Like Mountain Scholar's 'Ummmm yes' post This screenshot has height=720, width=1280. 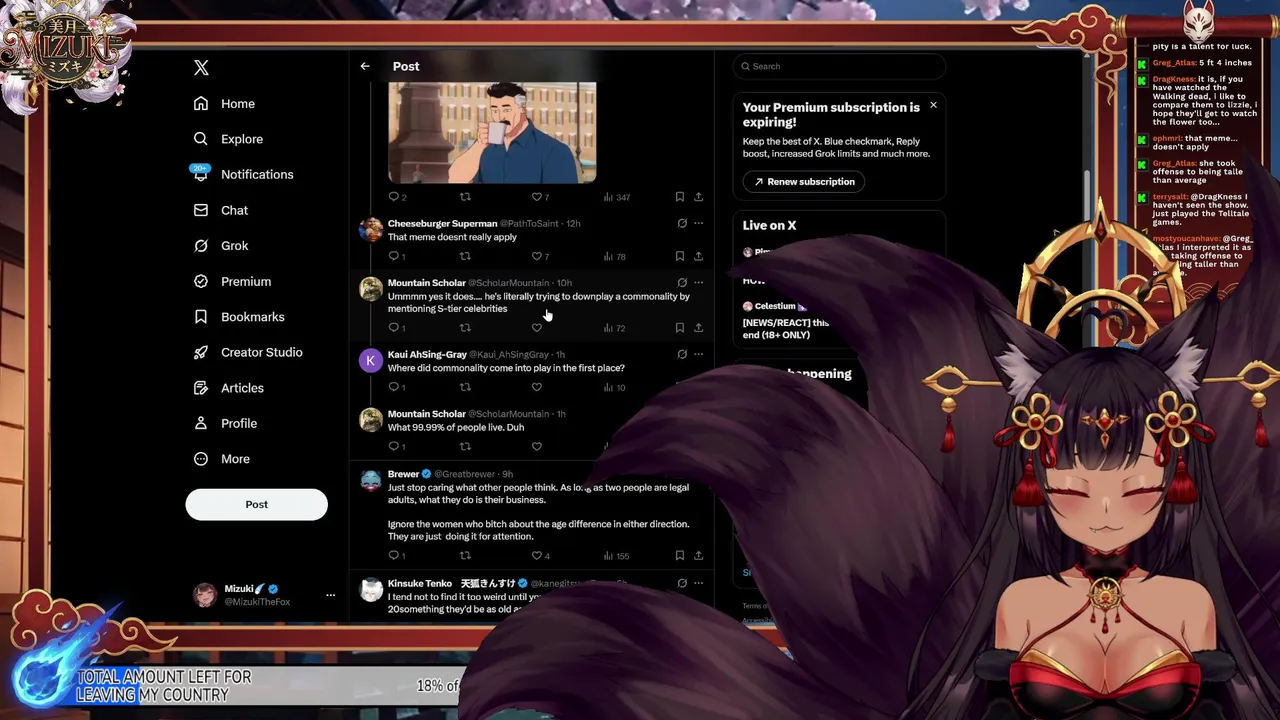[x=537, y=328]
